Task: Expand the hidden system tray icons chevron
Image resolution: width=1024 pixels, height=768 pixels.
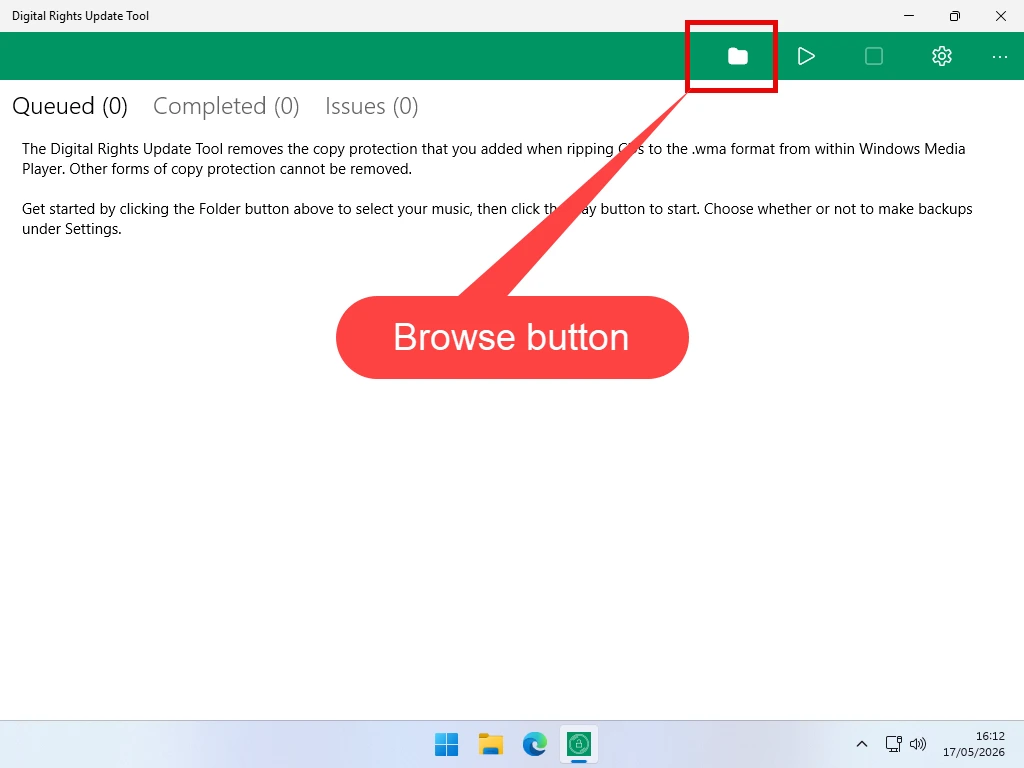Action: pyautogui.click(x=862, y=744)
